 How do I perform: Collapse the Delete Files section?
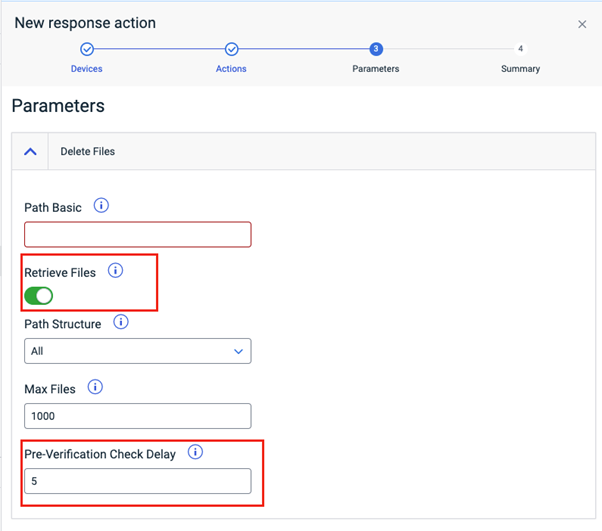coord(30,152)
